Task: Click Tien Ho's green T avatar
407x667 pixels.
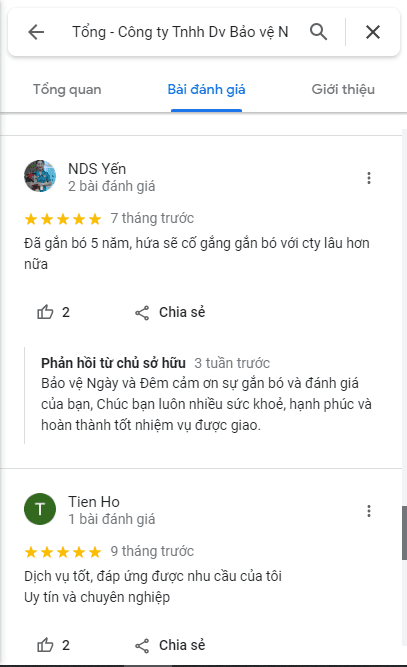Action: click(40, 509)
